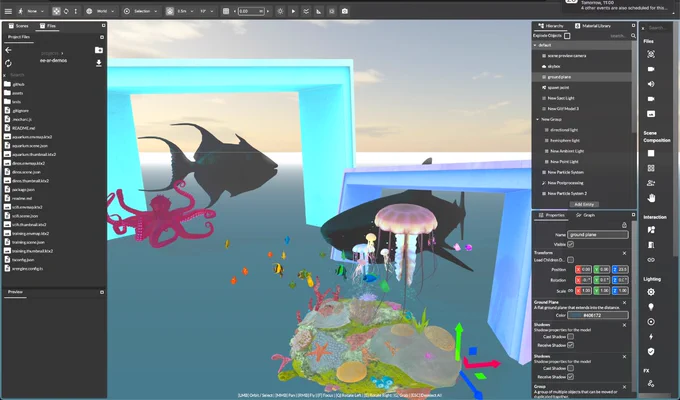Select the Project Files tab

point(19,37)
